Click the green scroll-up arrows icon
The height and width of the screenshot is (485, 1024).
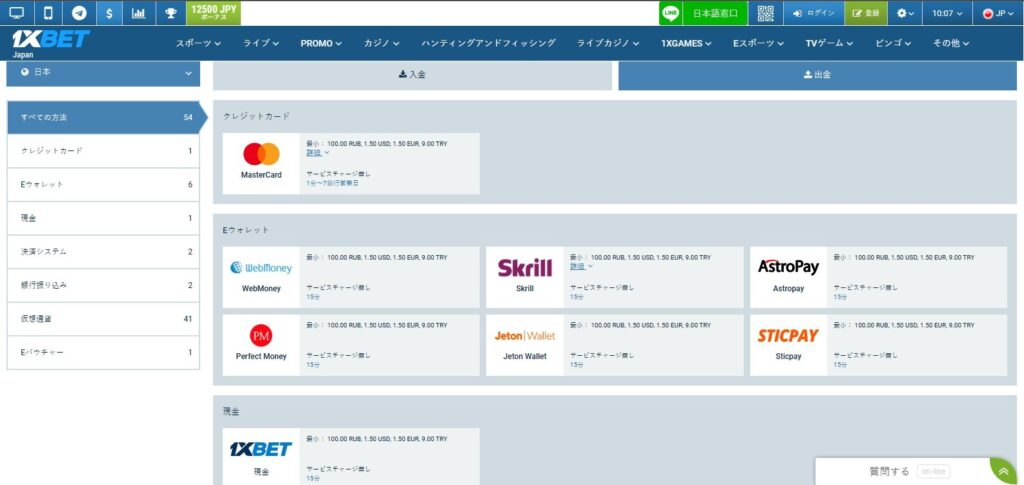tap(1004, 471)
